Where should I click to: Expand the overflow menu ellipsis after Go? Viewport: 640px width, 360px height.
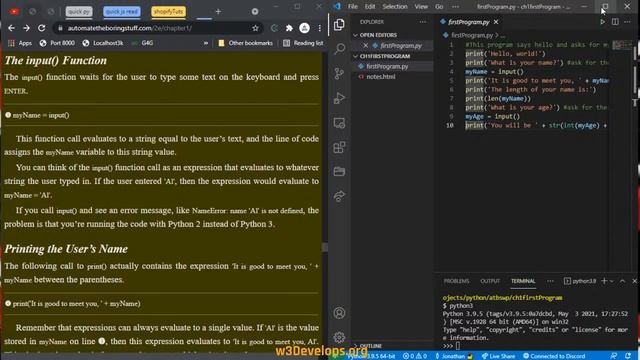(455, 7)
